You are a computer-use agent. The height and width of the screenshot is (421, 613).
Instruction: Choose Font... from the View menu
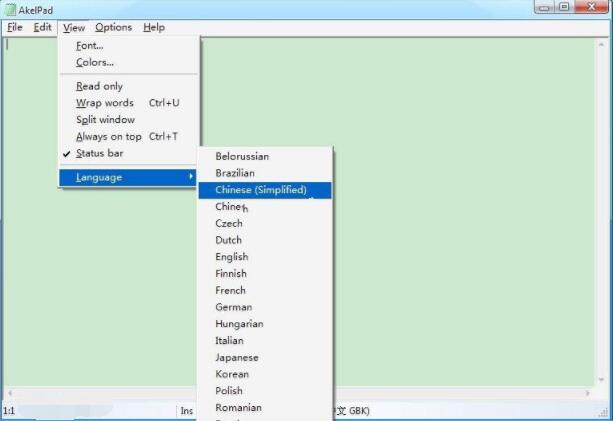(129, 46)
